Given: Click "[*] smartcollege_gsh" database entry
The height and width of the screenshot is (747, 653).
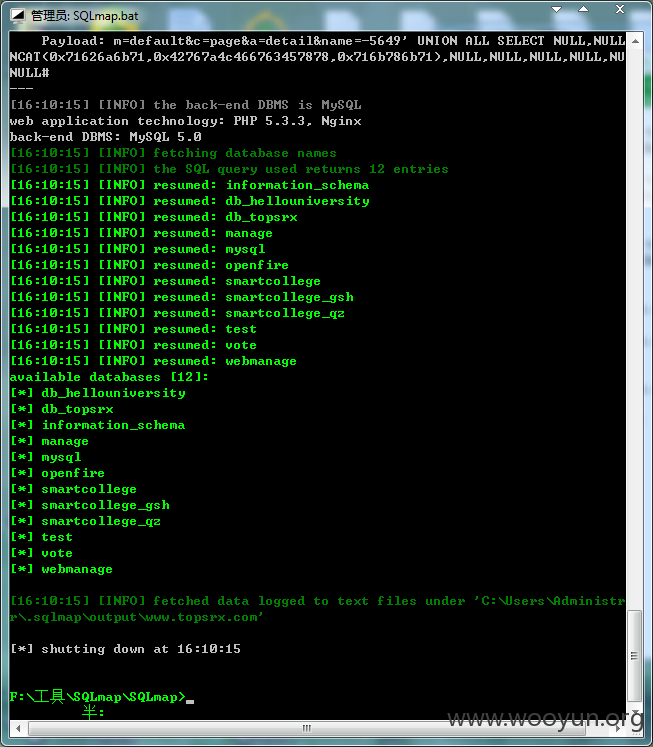Looking at the screenshot, I should pos(90,505).
